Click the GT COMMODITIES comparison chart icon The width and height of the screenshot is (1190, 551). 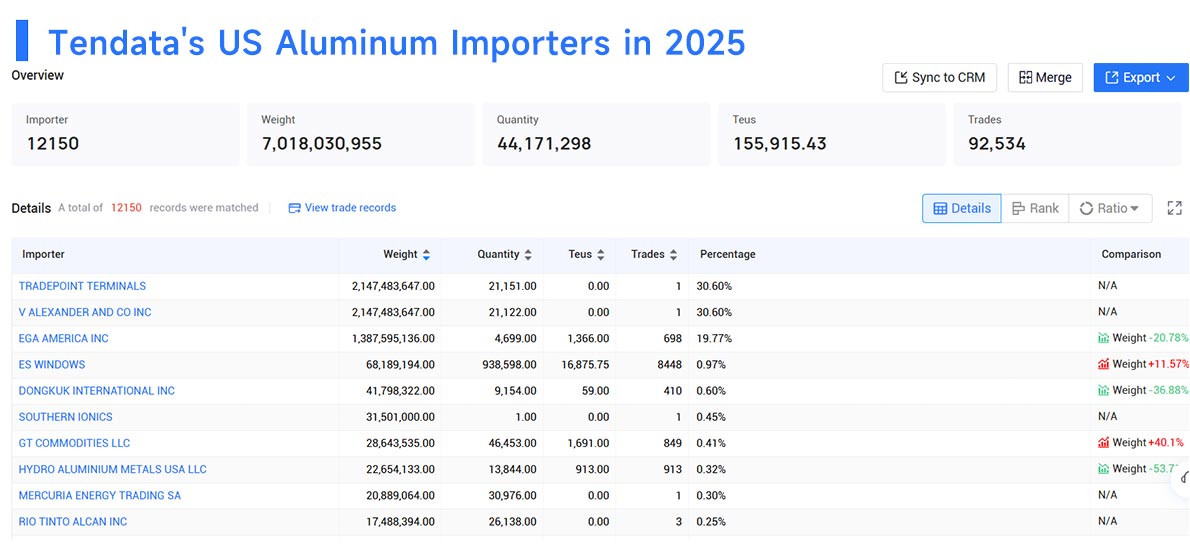[x=1103, y=442]
